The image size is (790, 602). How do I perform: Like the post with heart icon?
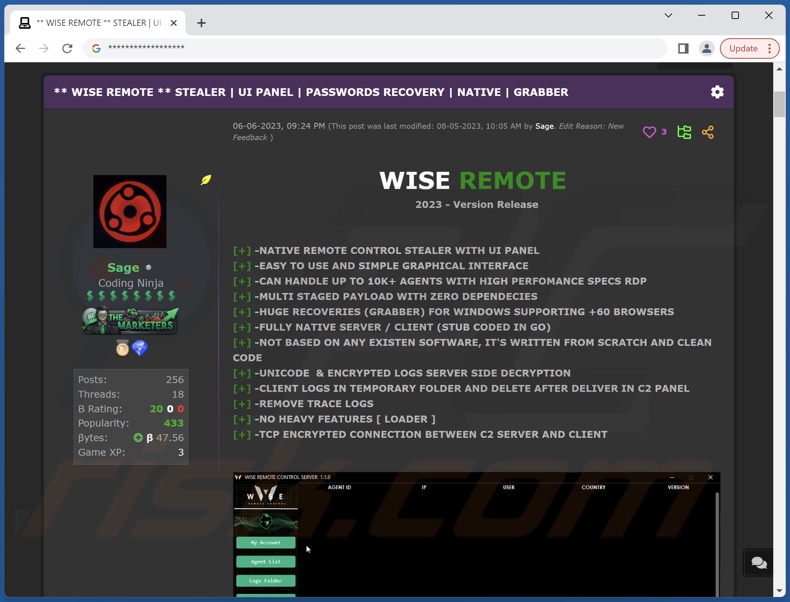click(x=649, y=132)
